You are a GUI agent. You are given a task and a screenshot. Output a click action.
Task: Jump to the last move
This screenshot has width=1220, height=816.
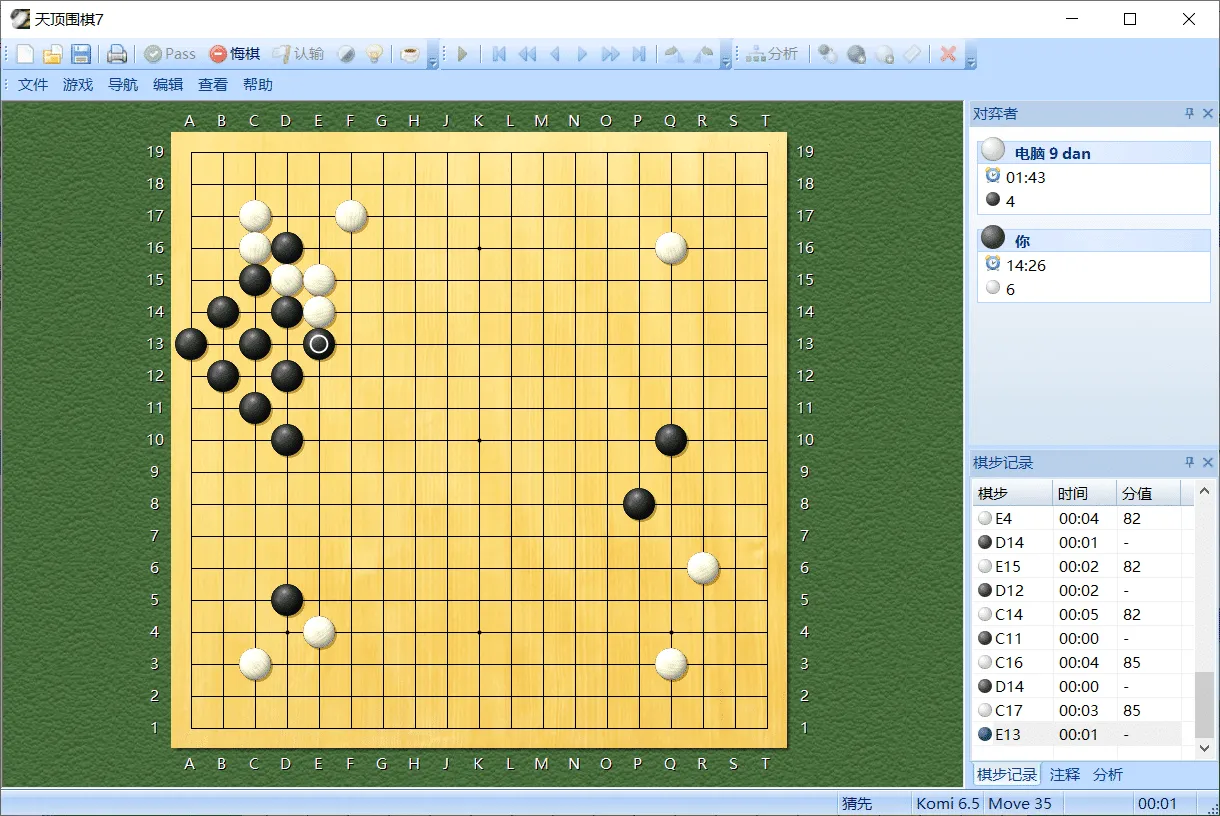[638, 54]
